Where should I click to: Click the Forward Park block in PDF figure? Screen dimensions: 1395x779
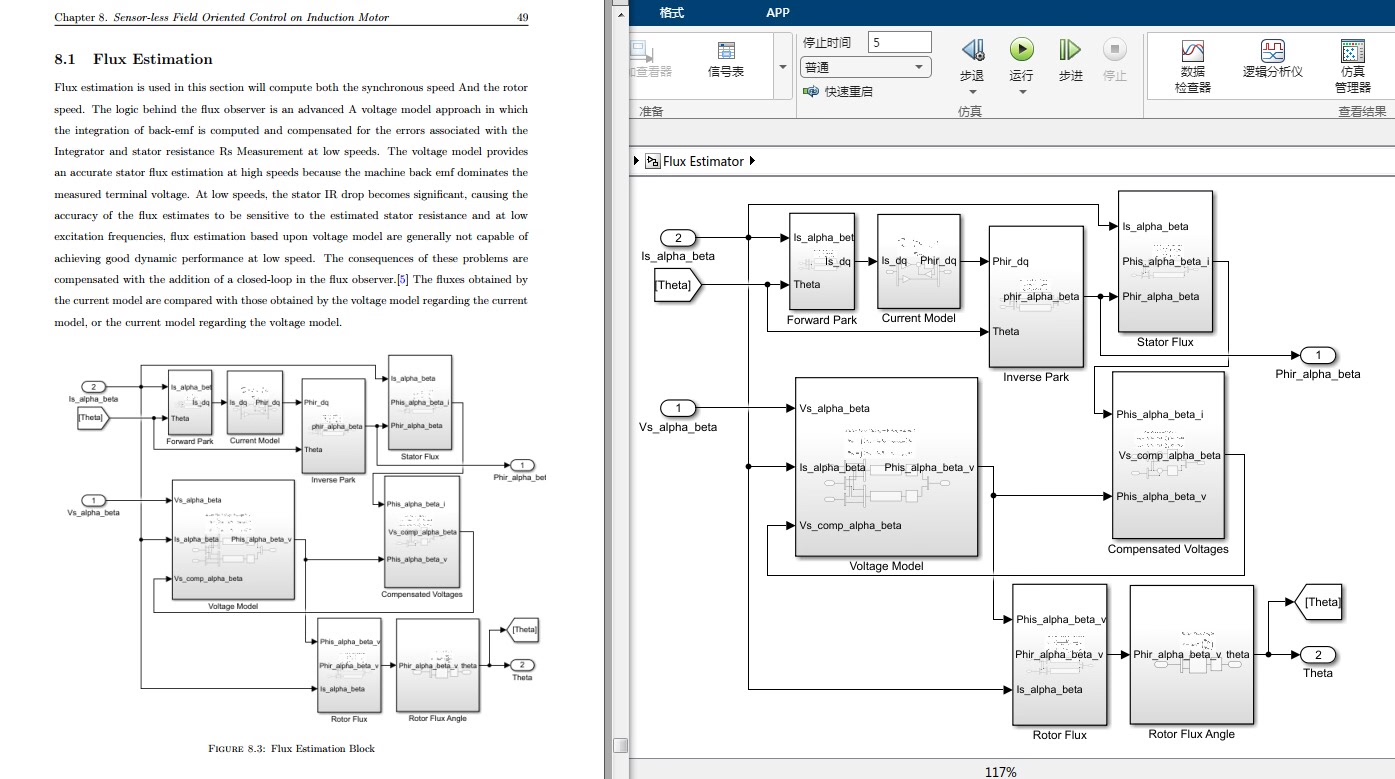(x=189, y=402)
